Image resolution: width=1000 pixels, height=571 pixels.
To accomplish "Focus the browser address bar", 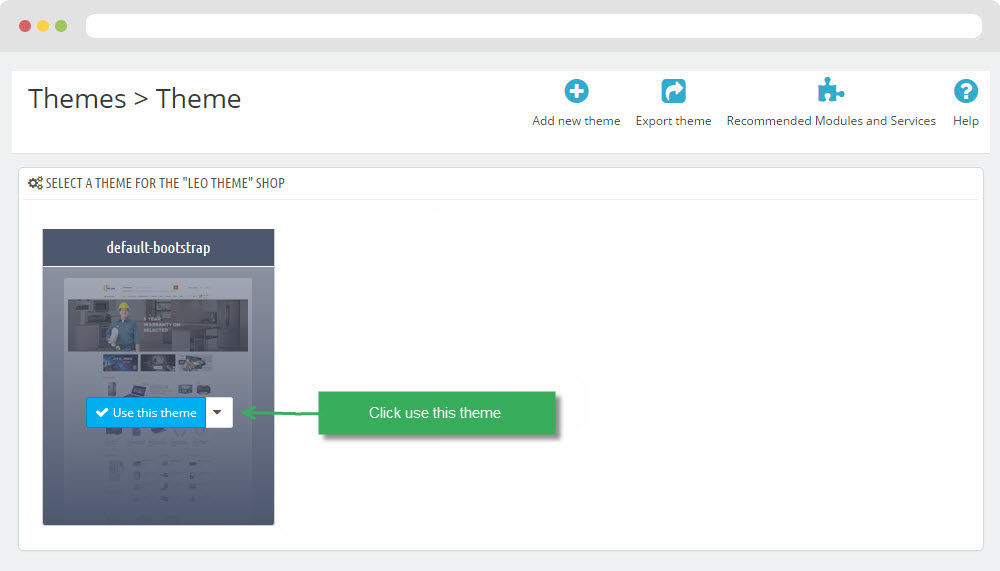I will coord(533,26).
